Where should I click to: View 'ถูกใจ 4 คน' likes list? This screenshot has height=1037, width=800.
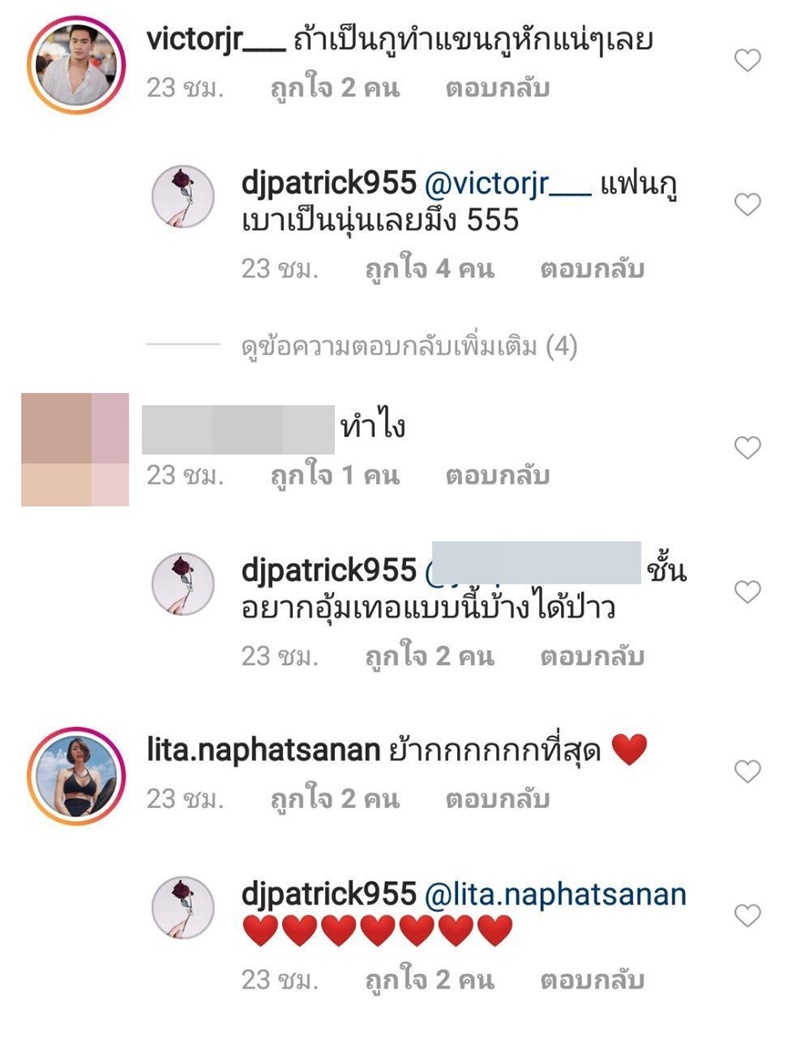tap(430, 269)
